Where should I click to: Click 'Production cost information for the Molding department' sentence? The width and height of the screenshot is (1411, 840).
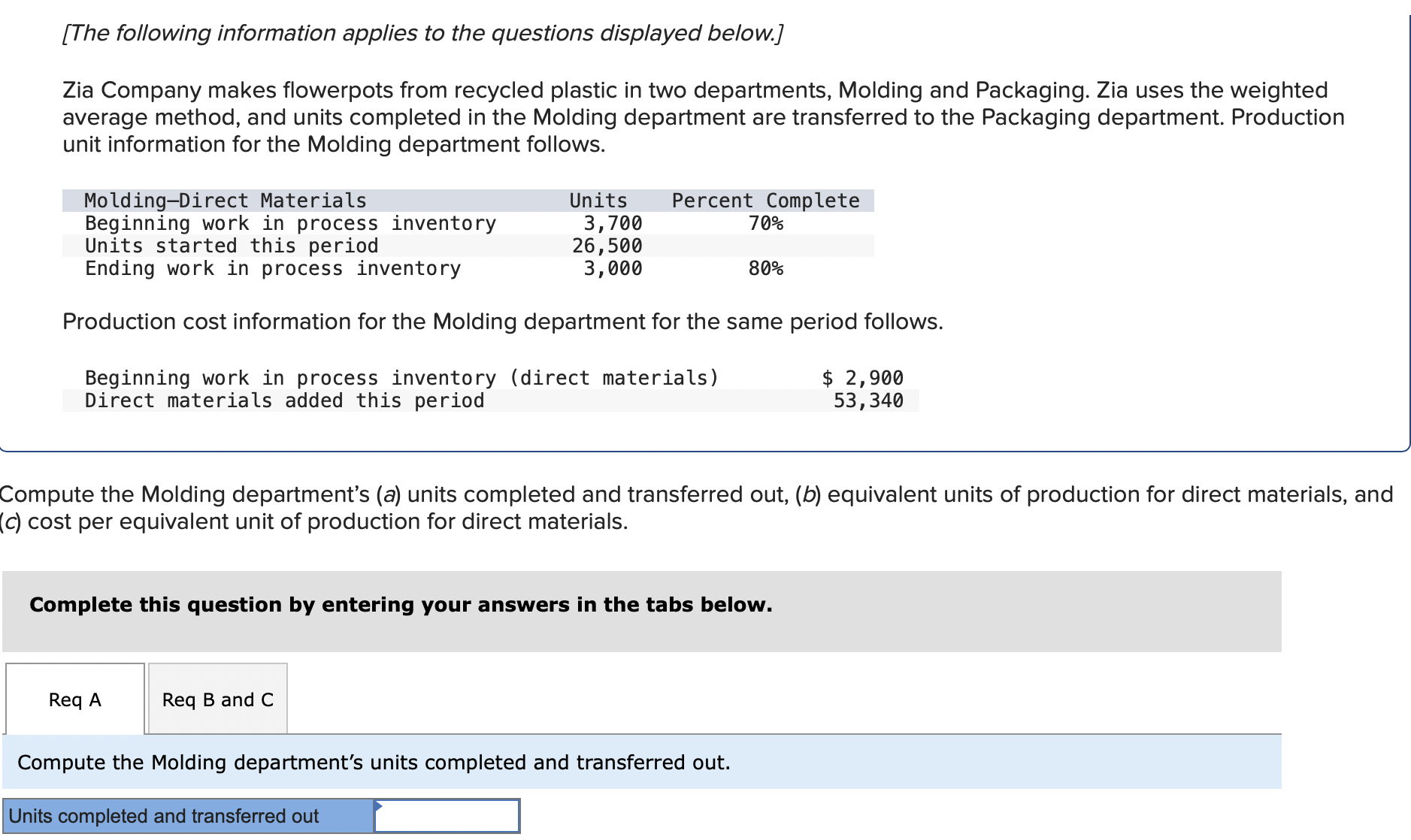point(502,322)
